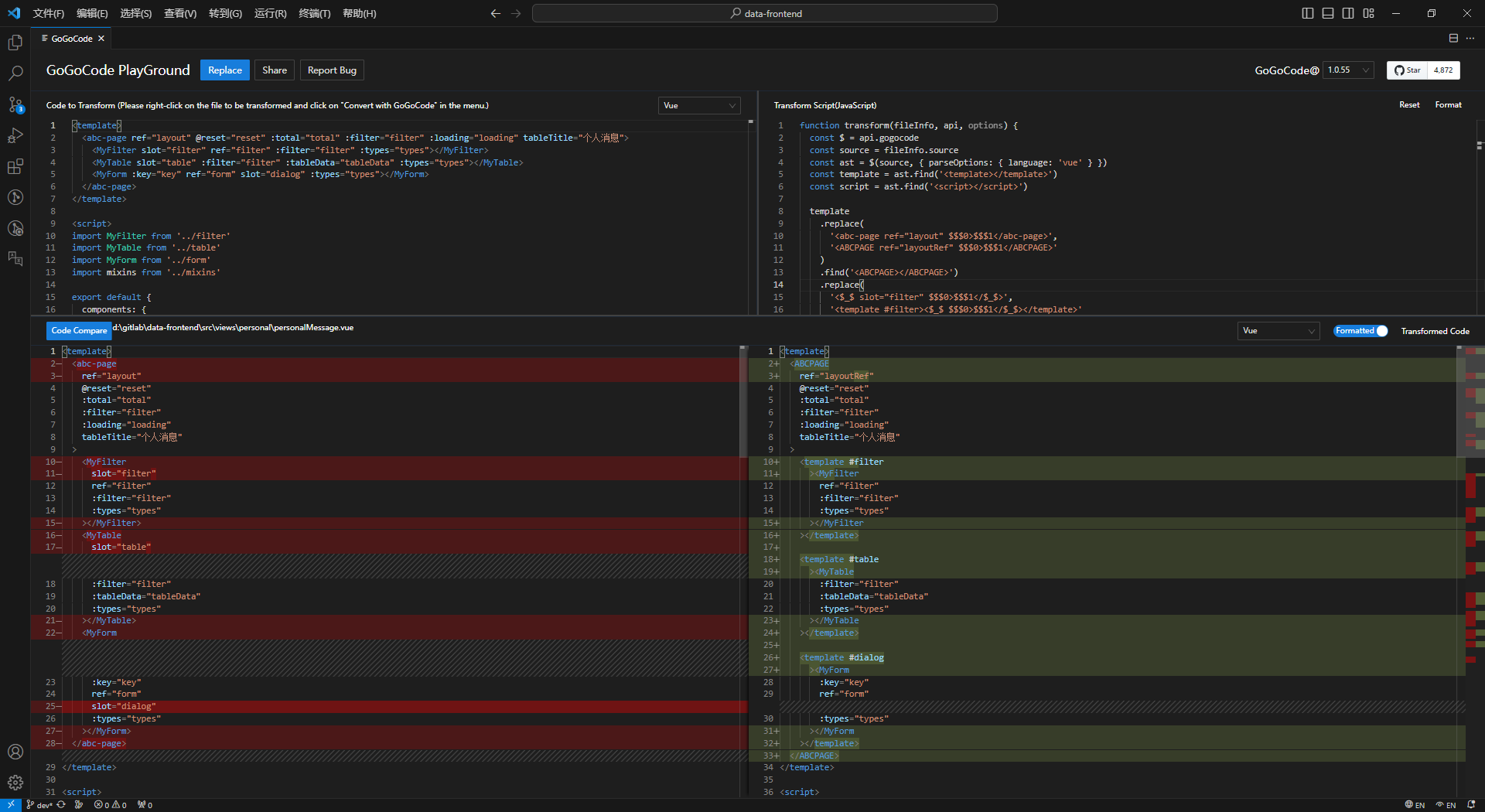The width and height of the screenshot is (1485, 812).
Task: Open the 帮助(H) menu
Action: pos(360,13)
